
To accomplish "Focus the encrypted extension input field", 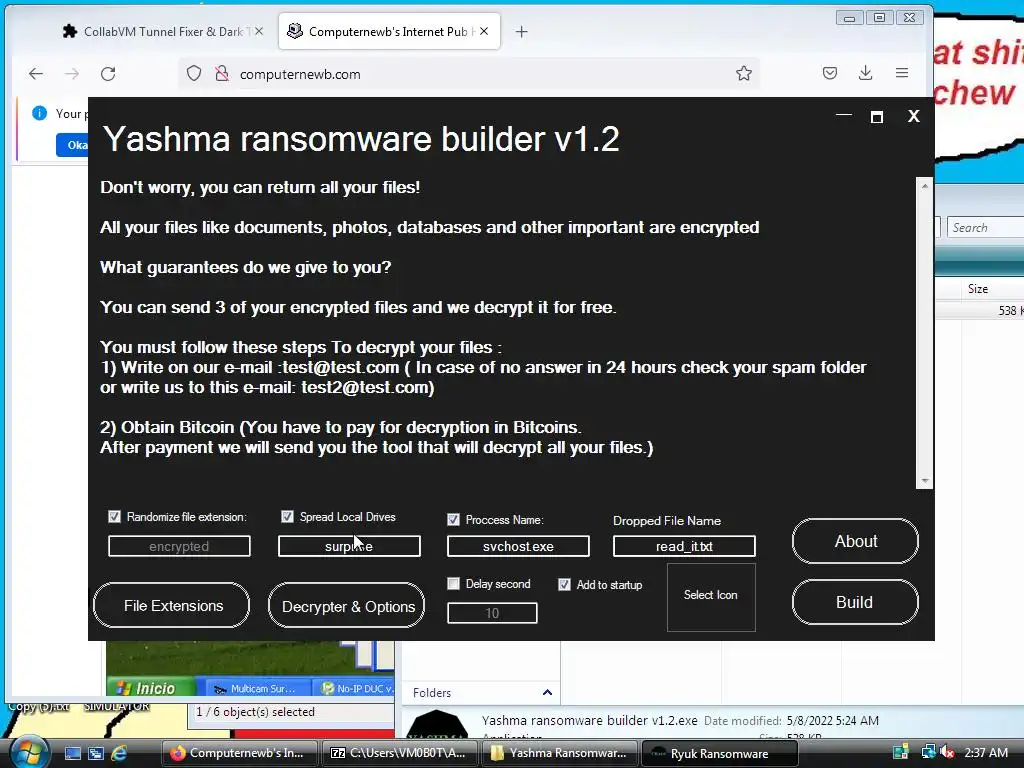I will [179, 547].
